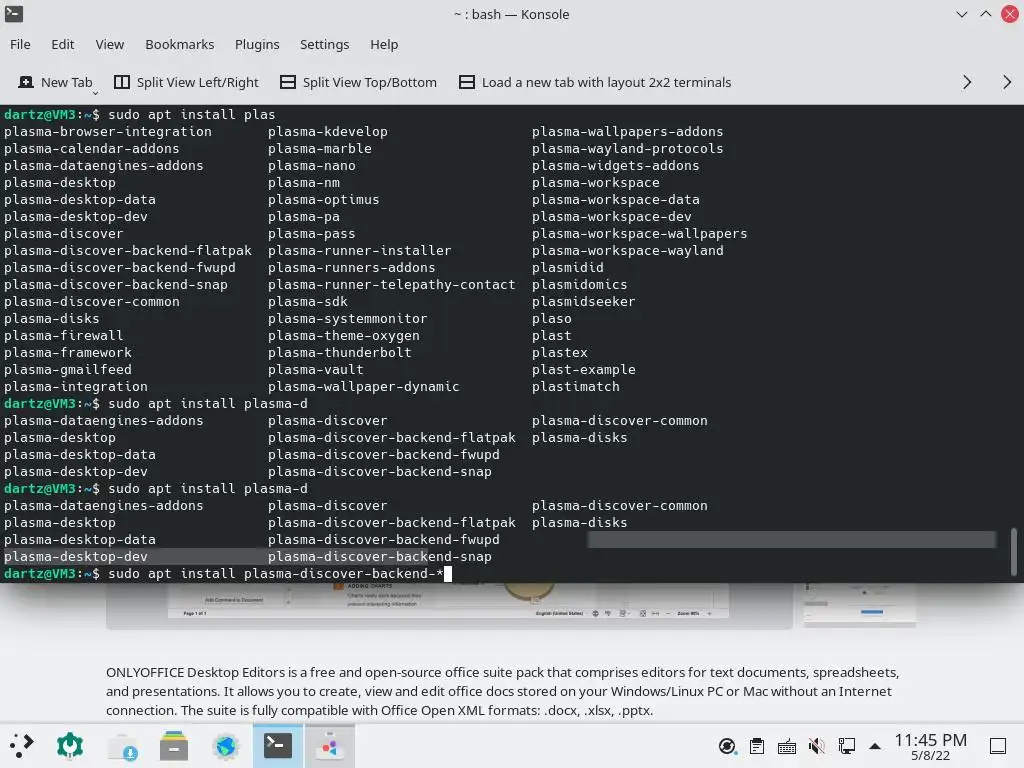Click plasma-systemmonitor text
The width and height of the screenshot is (1024, 768).
click(x=347, y=319)
